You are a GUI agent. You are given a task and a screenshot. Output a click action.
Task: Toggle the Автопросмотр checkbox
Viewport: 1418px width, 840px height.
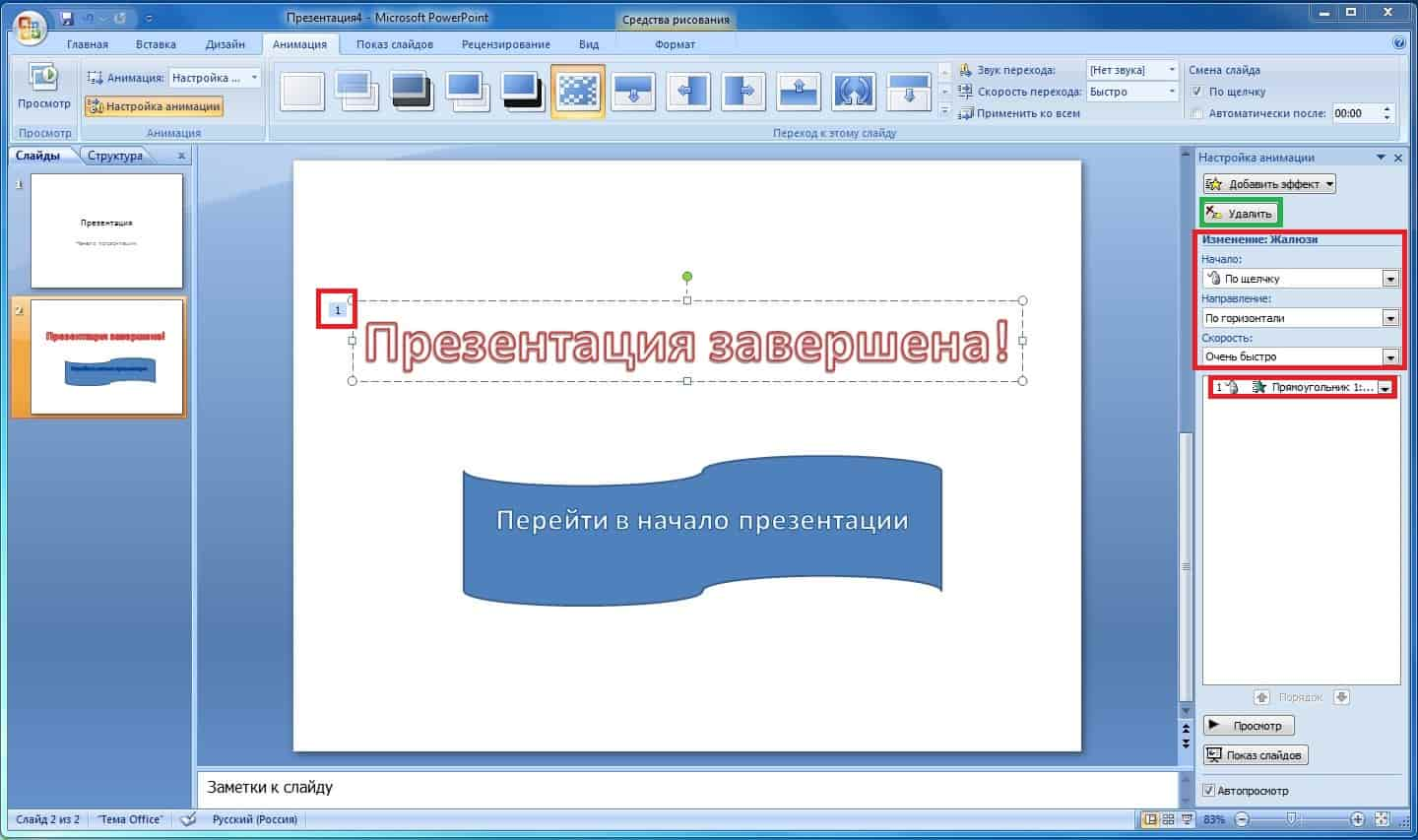1209,791
